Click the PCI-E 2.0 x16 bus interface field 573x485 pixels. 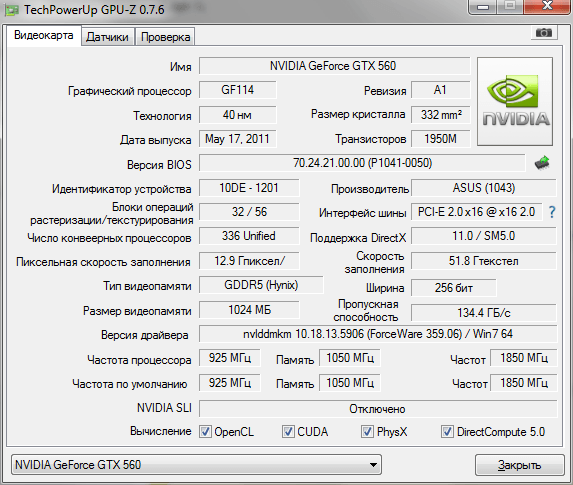click(477, 212)
